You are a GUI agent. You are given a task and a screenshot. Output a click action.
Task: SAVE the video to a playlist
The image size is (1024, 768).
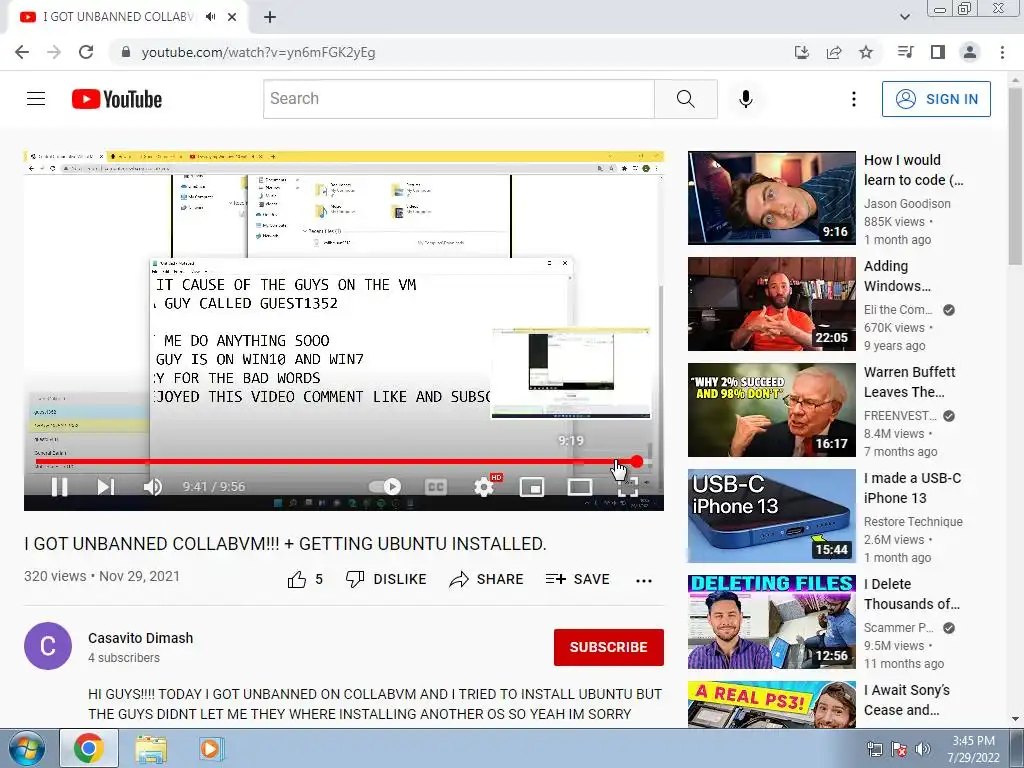577,579
